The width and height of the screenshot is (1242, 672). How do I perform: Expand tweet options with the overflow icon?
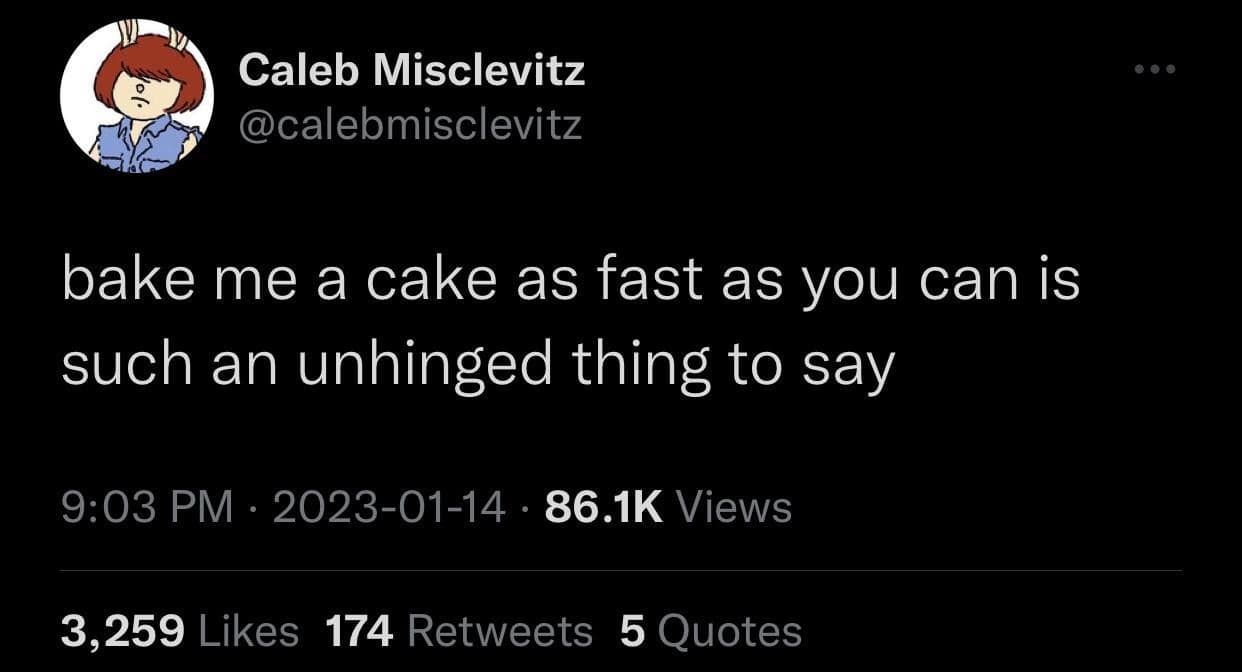click(1157, 68)
